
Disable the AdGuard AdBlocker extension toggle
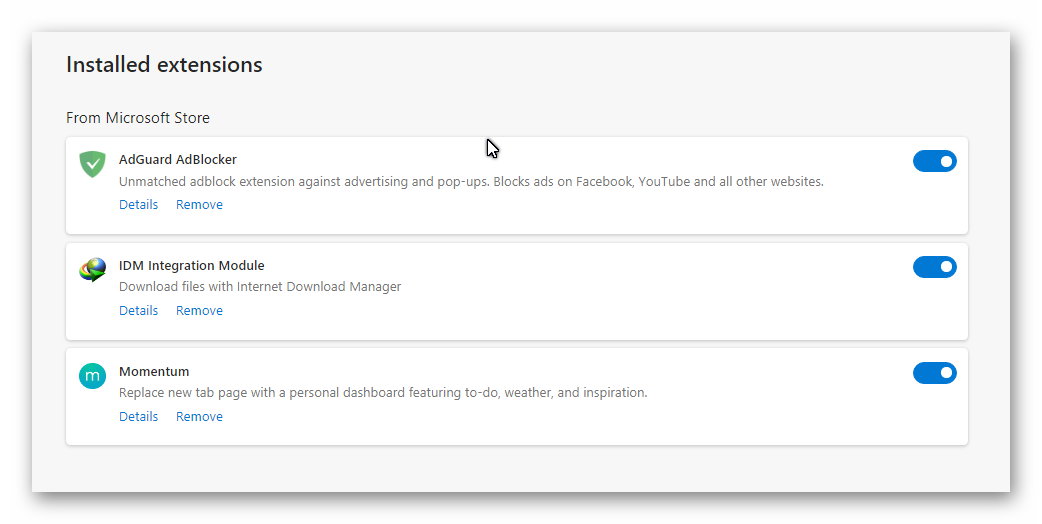pyautogui.click(x=934, y=161)
